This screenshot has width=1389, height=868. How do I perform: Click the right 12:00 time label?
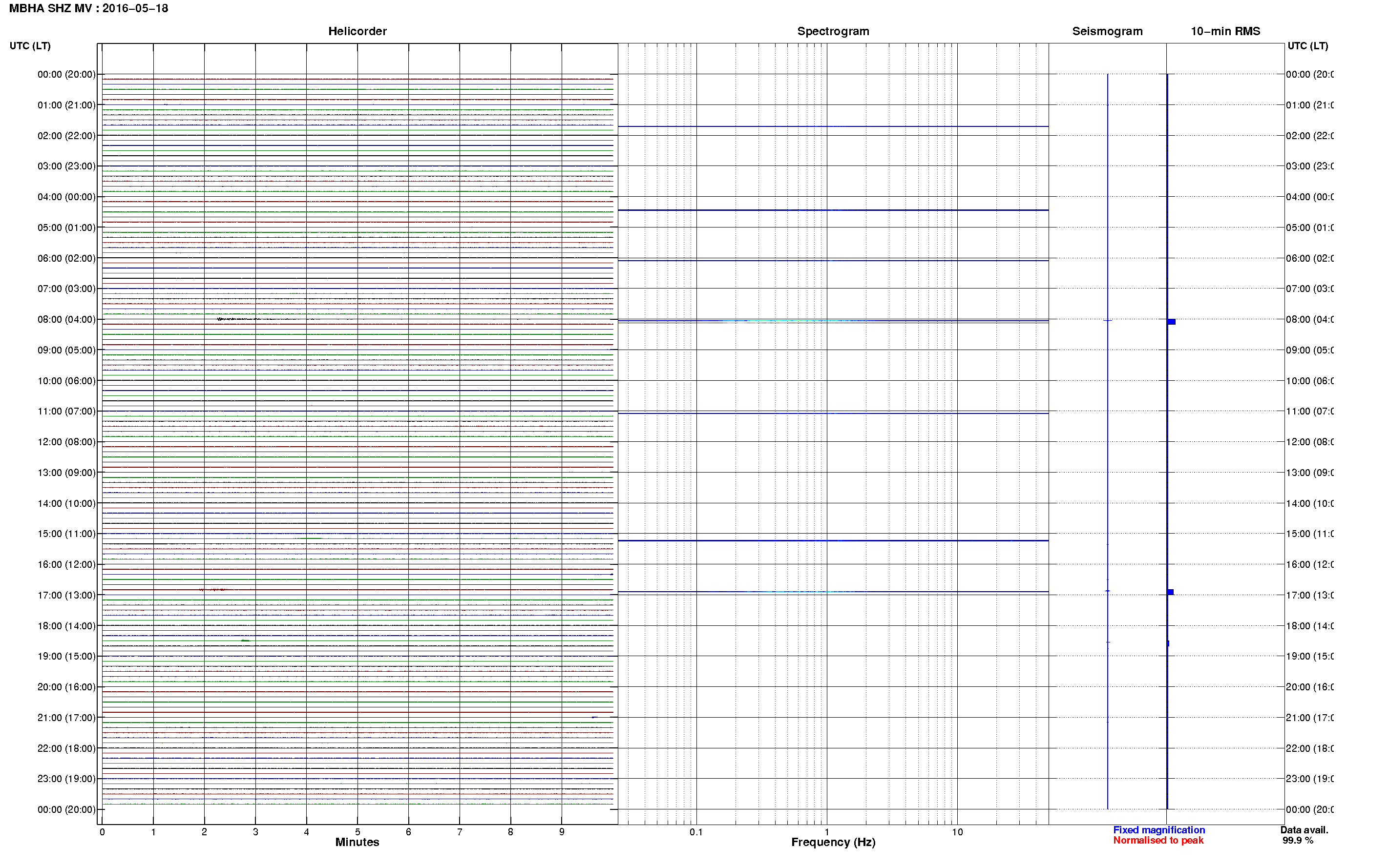pos(1310,442)
